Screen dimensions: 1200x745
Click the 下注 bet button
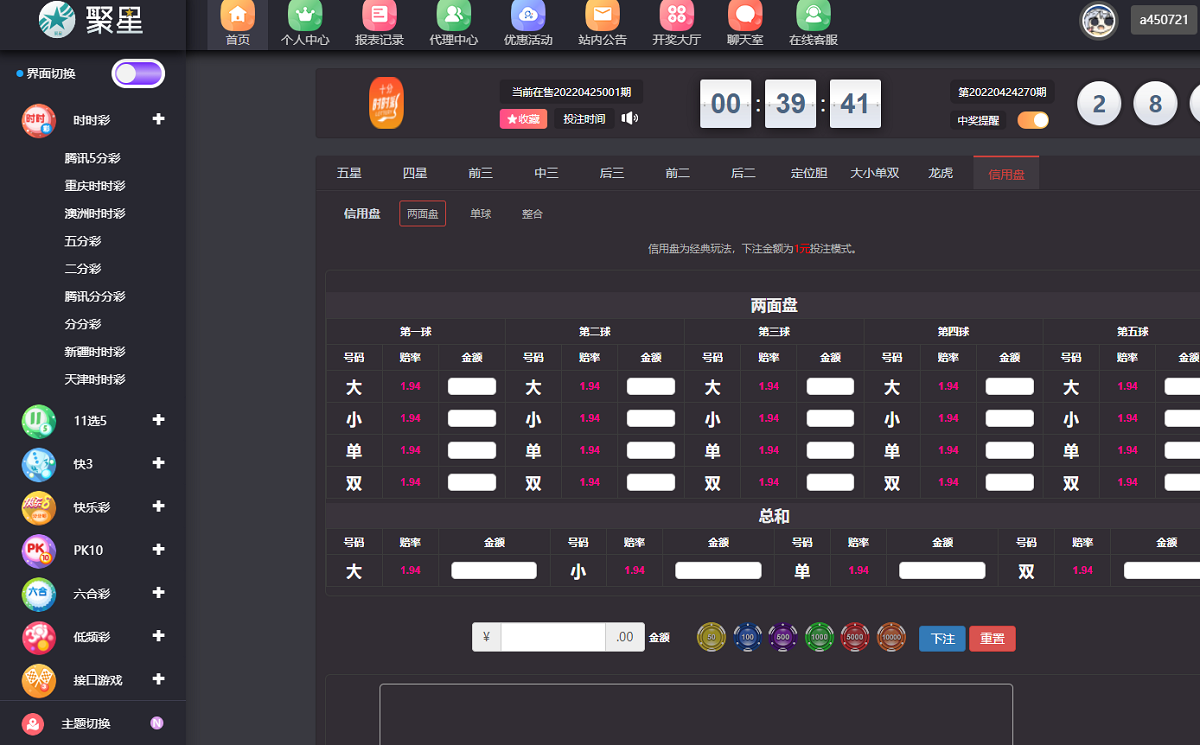coord(942,638)
